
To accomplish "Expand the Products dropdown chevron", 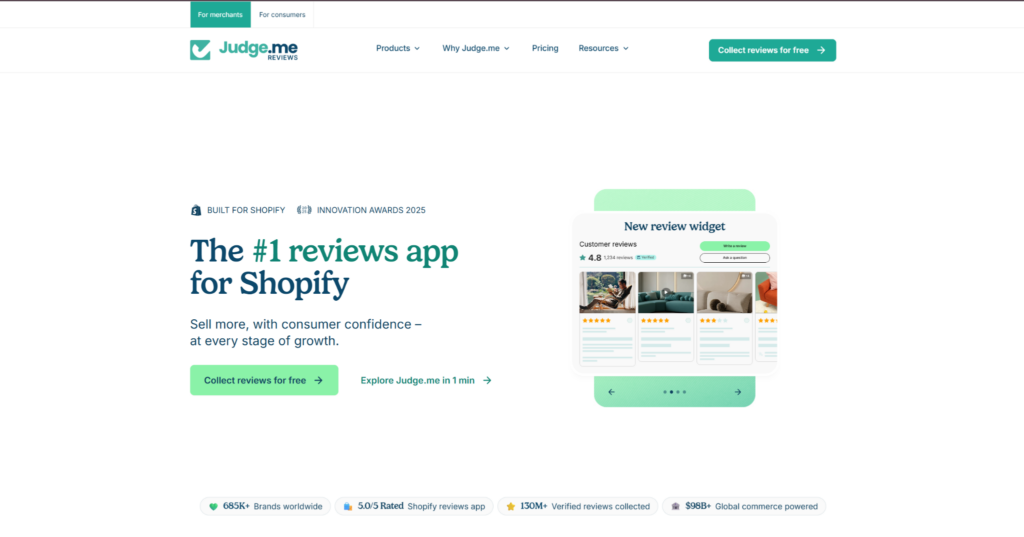I will coord(417,48).
